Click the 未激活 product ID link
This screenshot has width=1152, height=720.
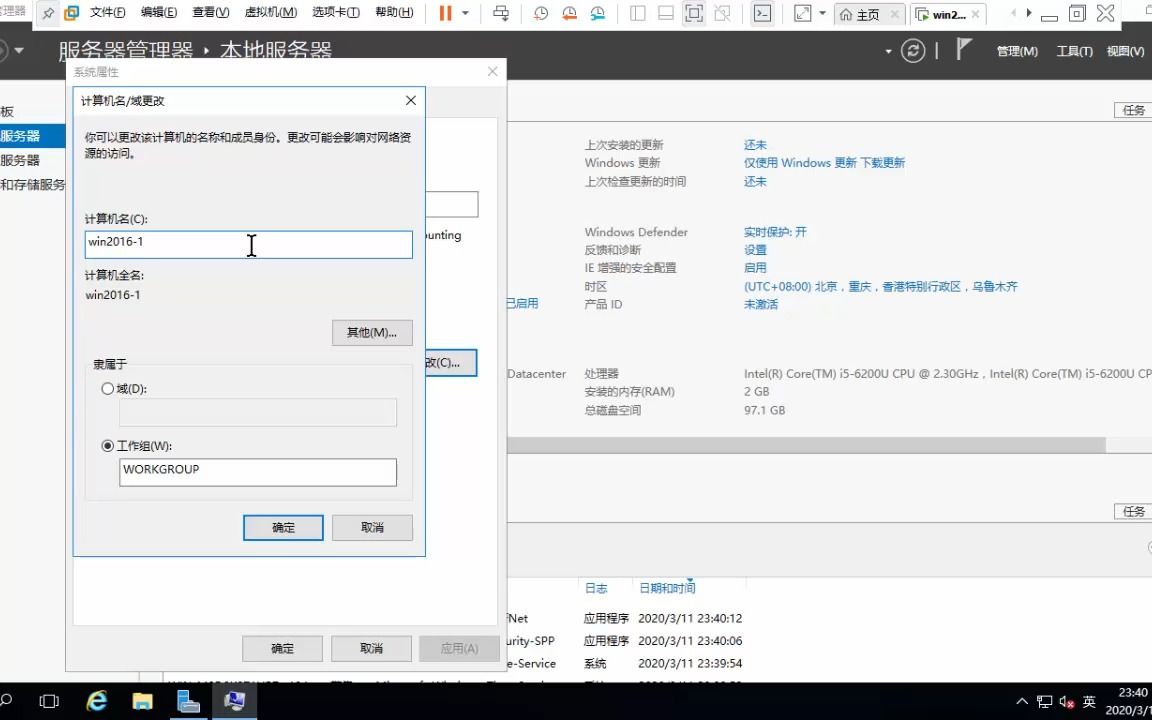pyautogui.click(x=760, y=305)
